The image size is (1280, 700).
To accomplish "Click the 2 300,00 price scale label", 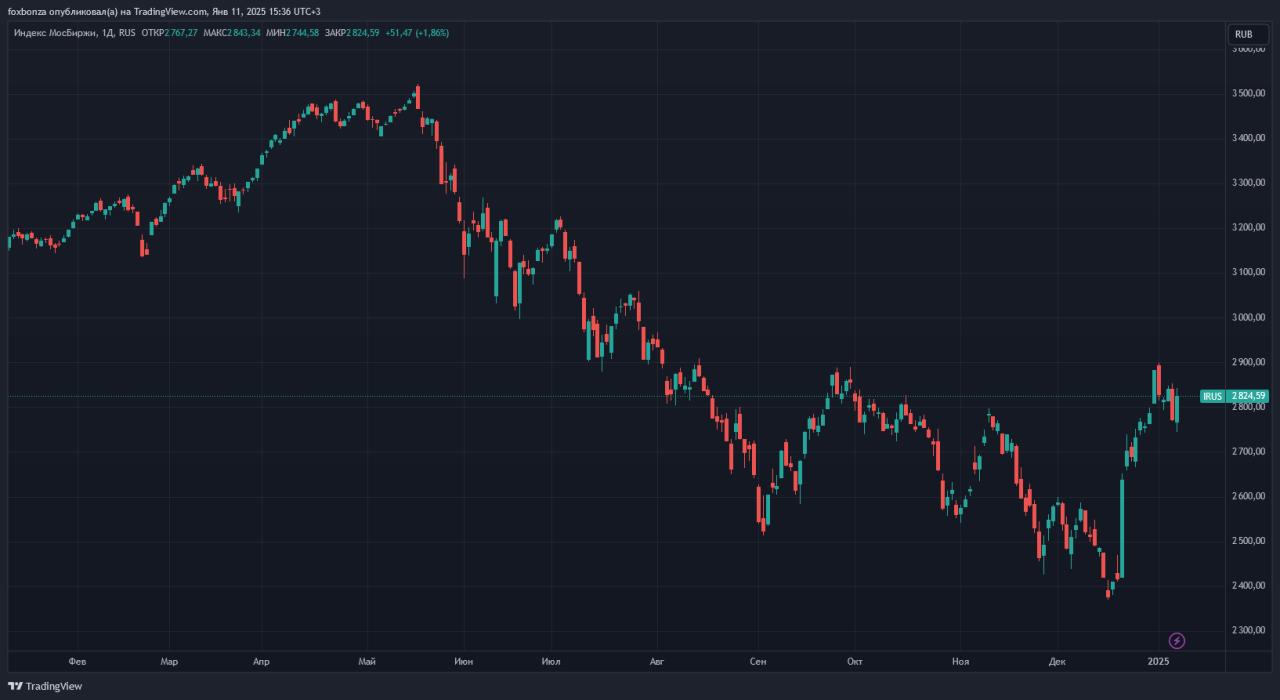I will (1249, 630).
